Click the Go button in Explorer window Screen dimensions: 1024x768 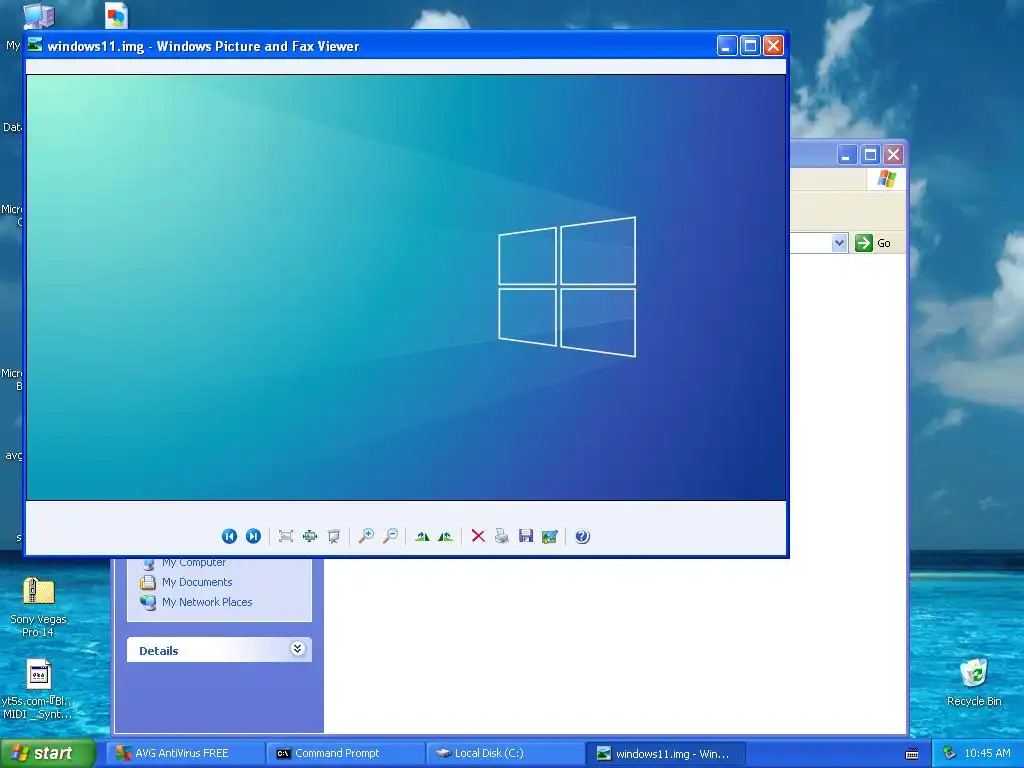[873, 243]
